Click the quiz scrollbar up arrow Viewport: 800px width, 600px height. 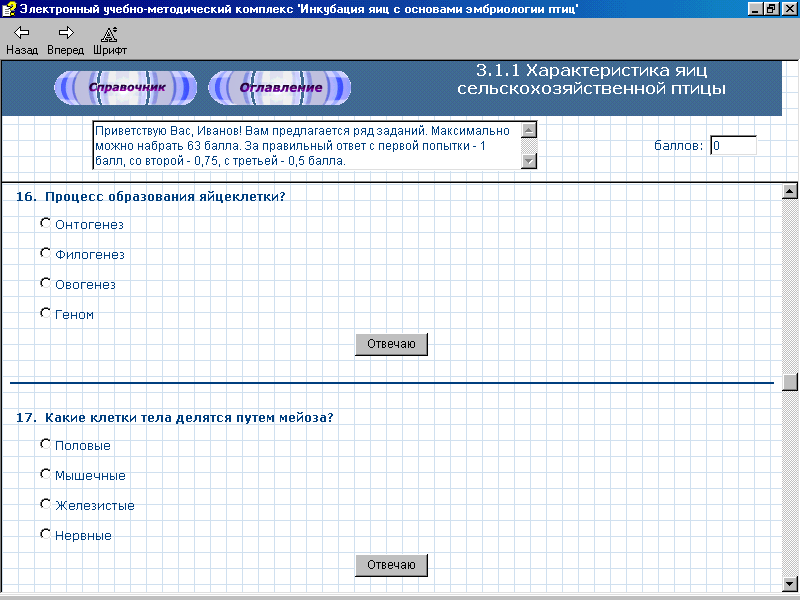pyautogui.click(x=790, y=192)
